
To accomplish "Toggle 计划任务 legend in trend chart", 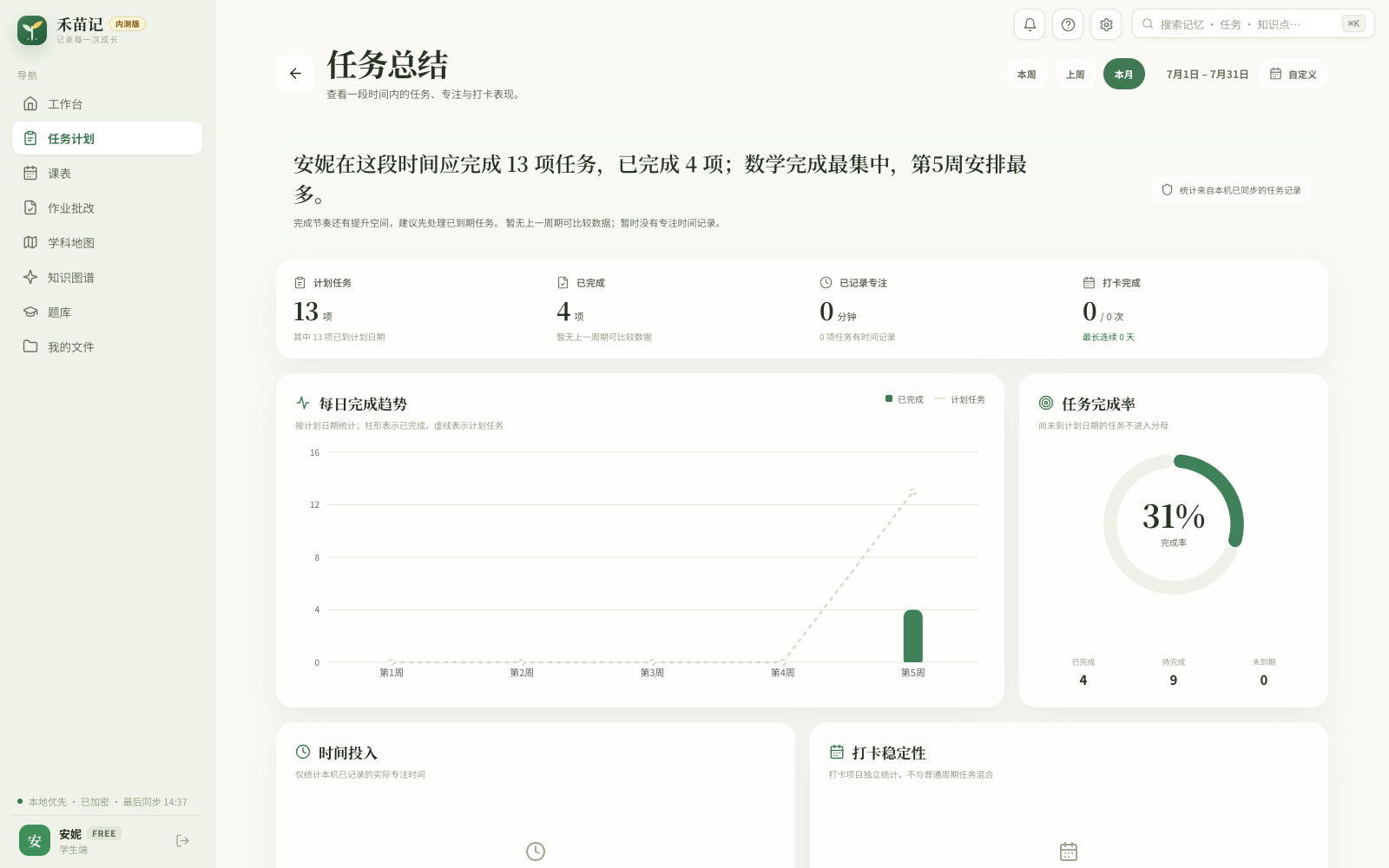I will [960, 399].
